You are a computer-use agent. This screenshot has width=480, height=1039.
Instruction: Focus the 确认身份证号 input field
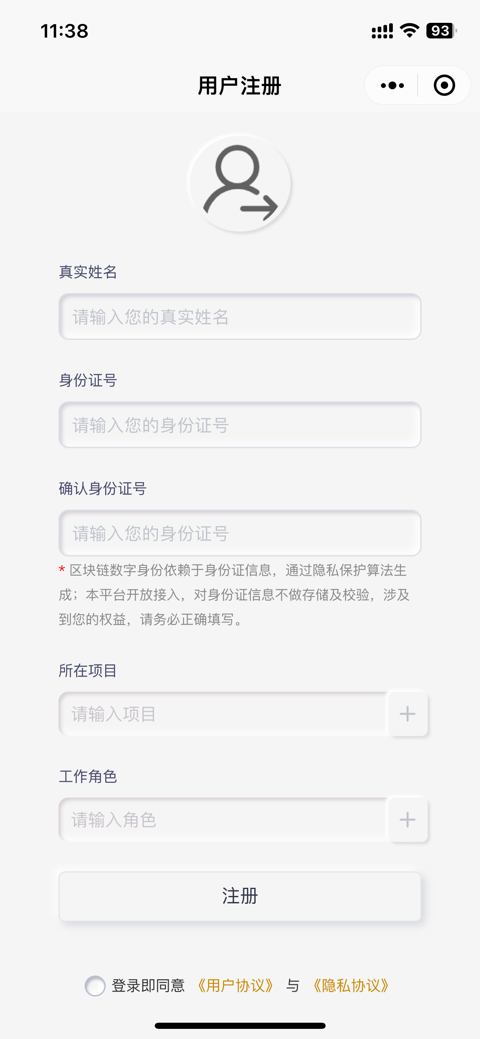[x=240, y=533]
